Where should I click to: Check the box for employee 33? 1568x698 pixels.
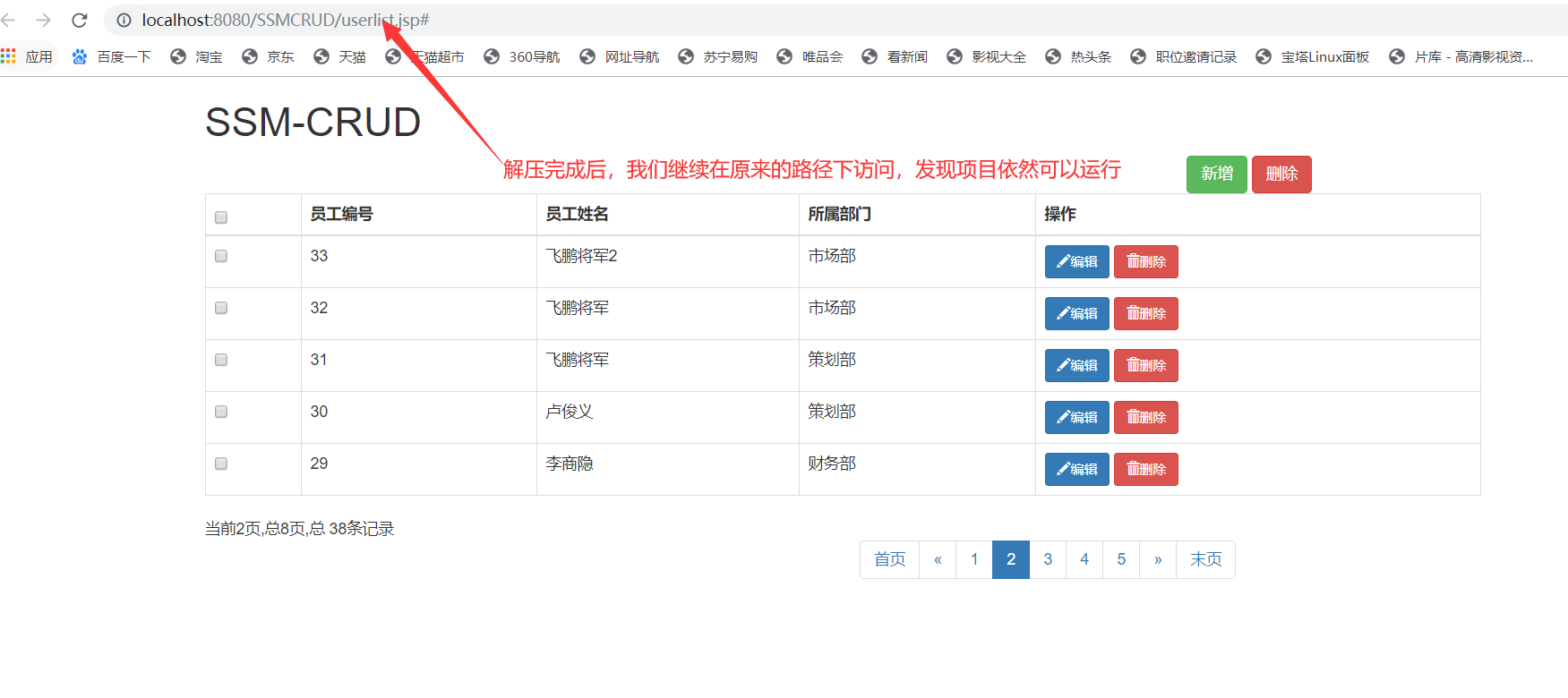pyautogui.click(x=221, y=256)
